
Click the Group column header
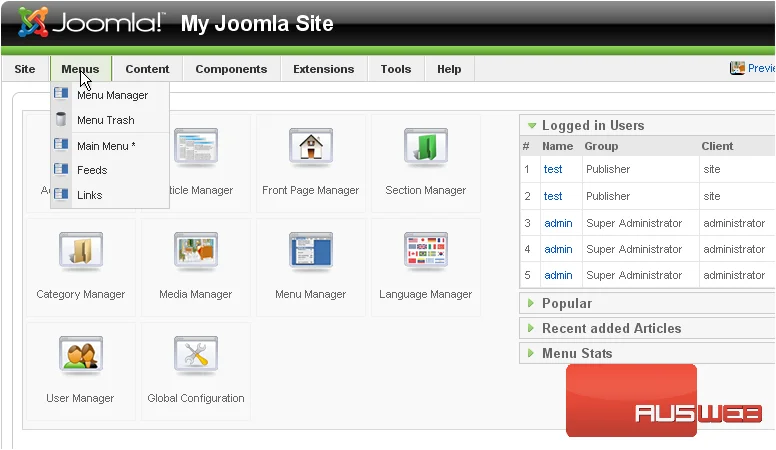[x=601, y=146]
